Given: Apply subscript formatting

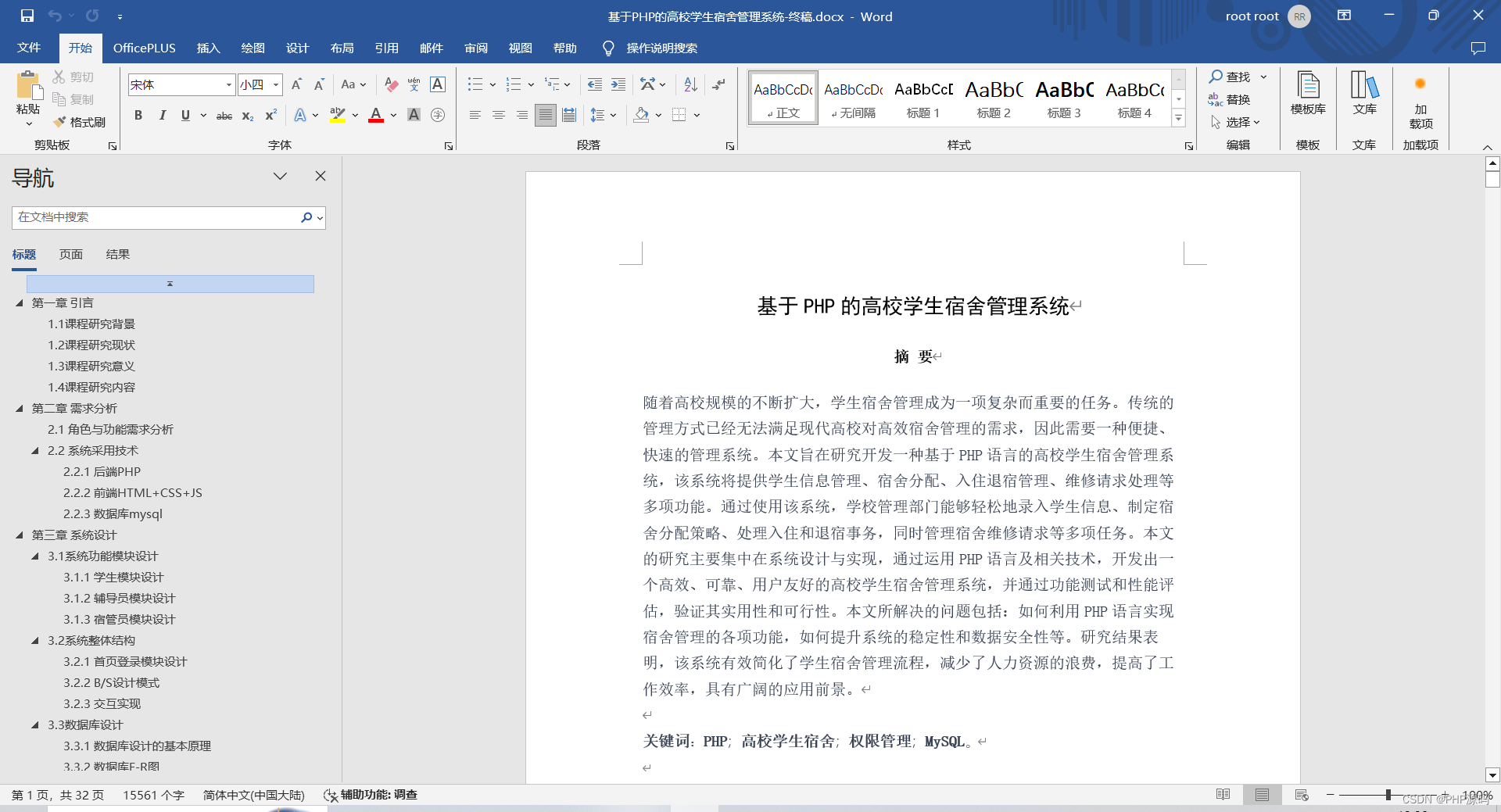Looking at the screenshot, I should tap(248, 116).
